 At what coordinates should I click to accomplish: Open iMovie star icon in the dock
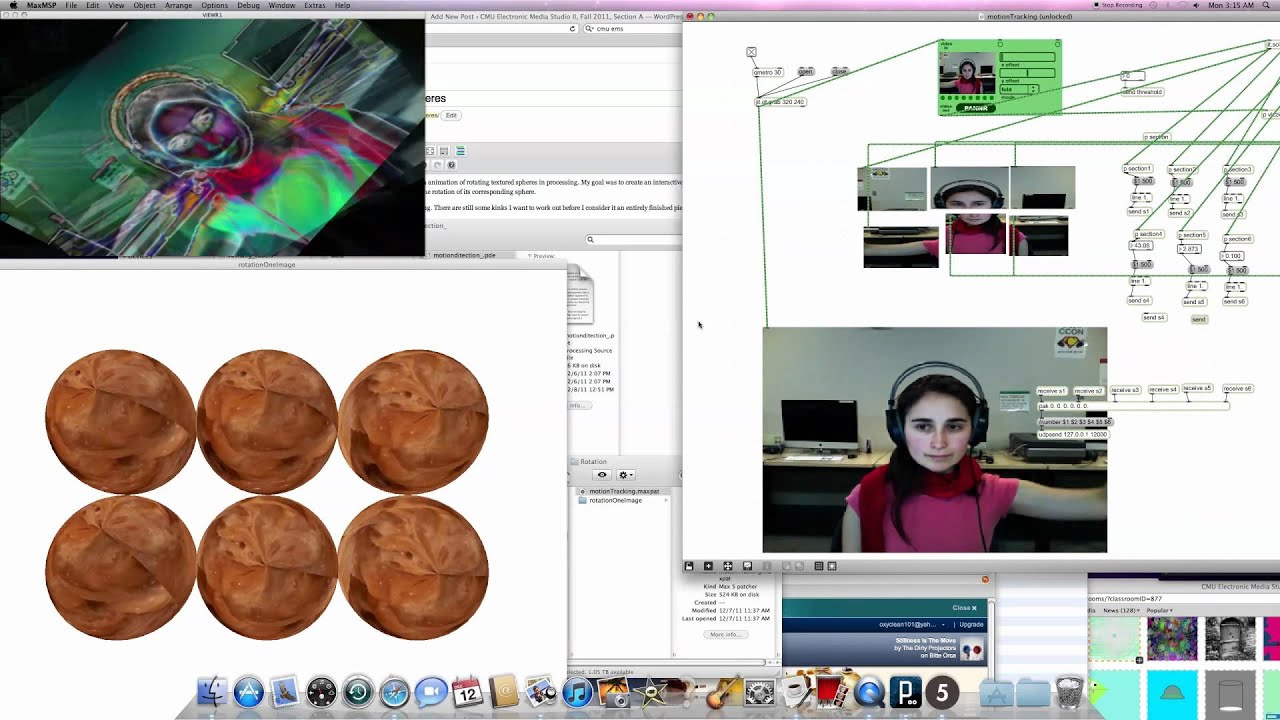[651, 692]
